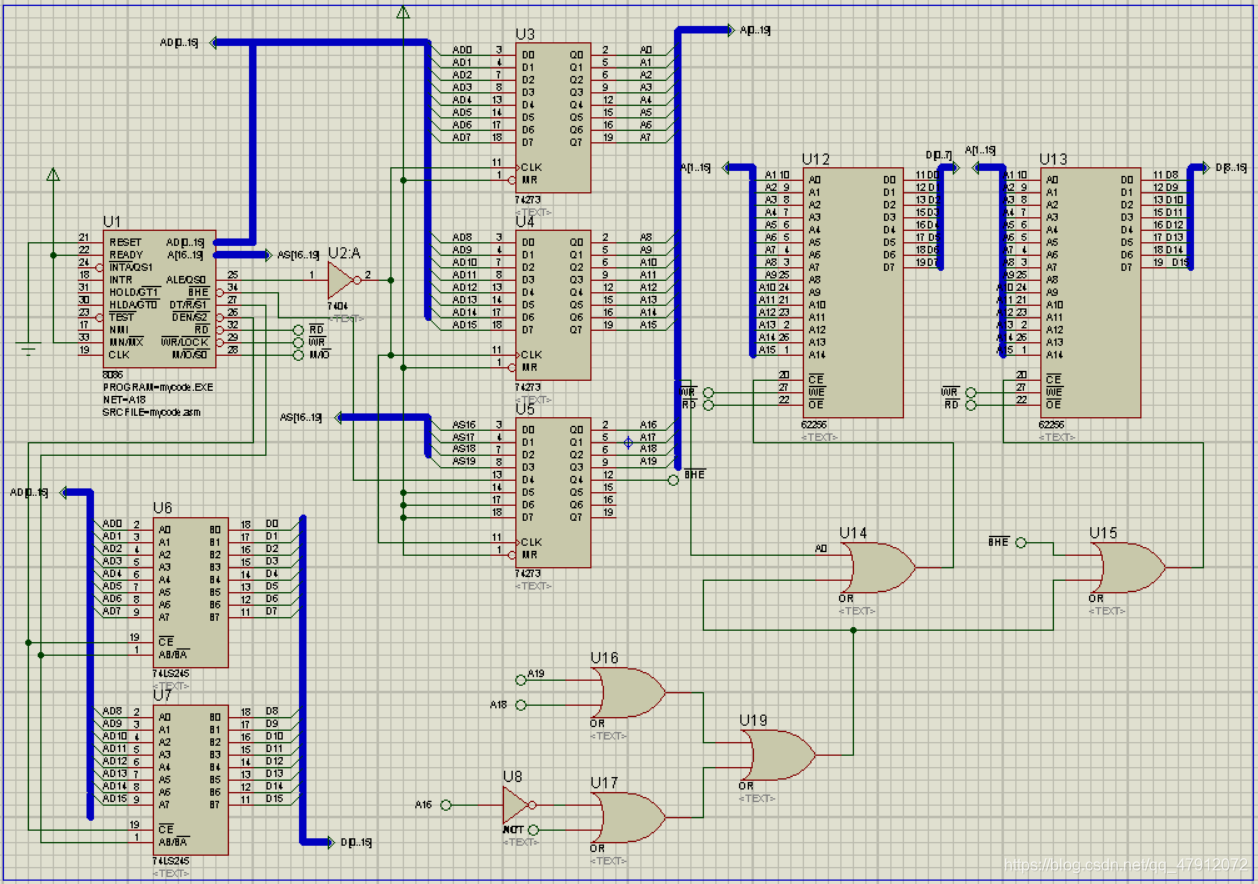The width and height of the screenshot is (1258, 884).
Task: Select the U4 74273 latch chip
Action: tap(553, 305)
